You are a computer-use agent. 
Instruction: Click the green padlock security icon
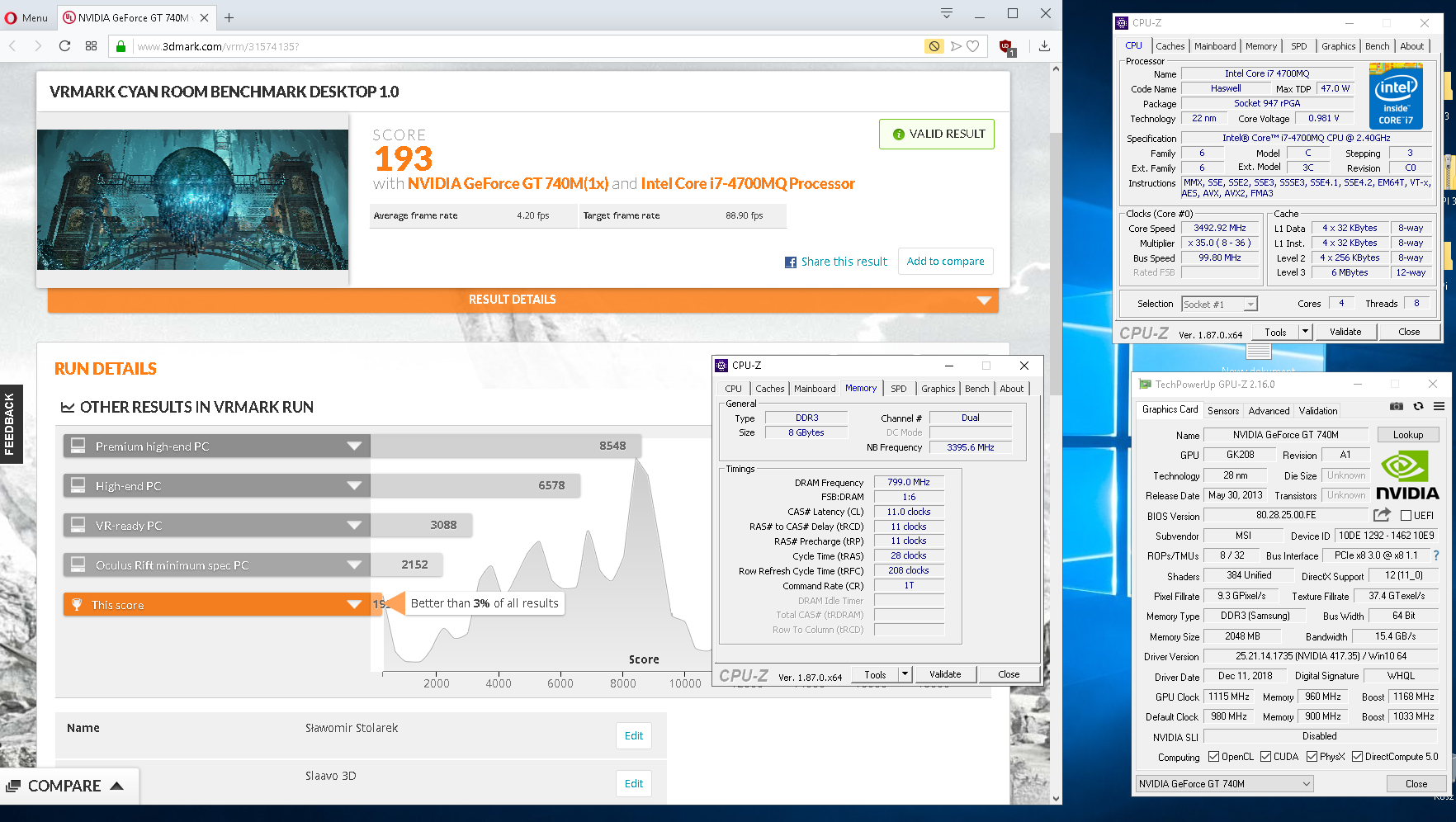121,47
